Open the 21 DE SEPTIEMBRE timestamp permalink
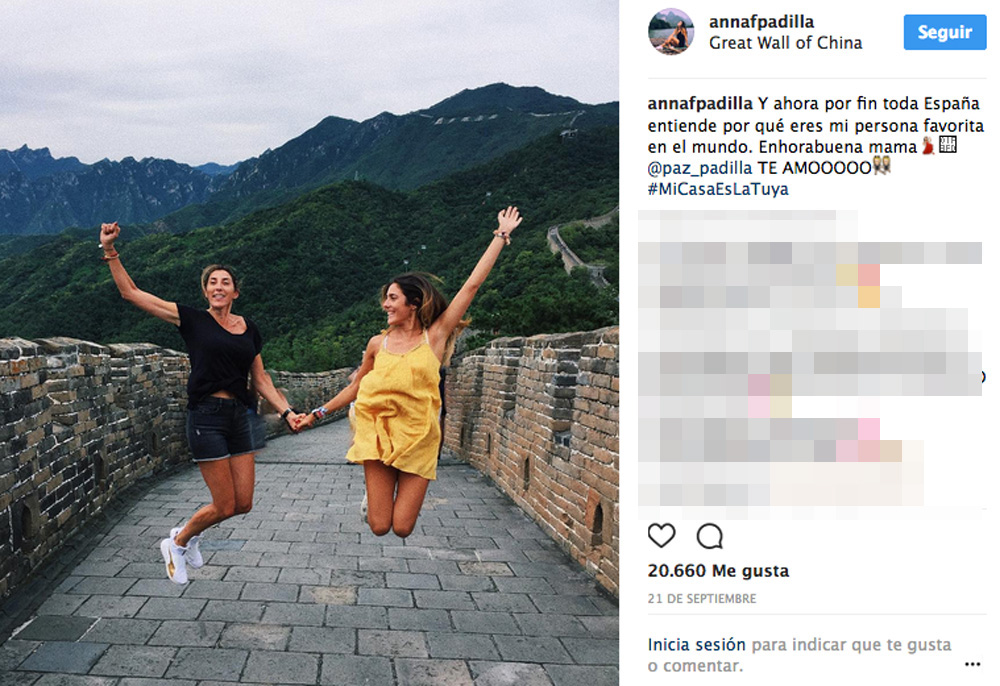The height and width of the screenshot is (686, 1000). pyautogui.click(x=702, y=599)
